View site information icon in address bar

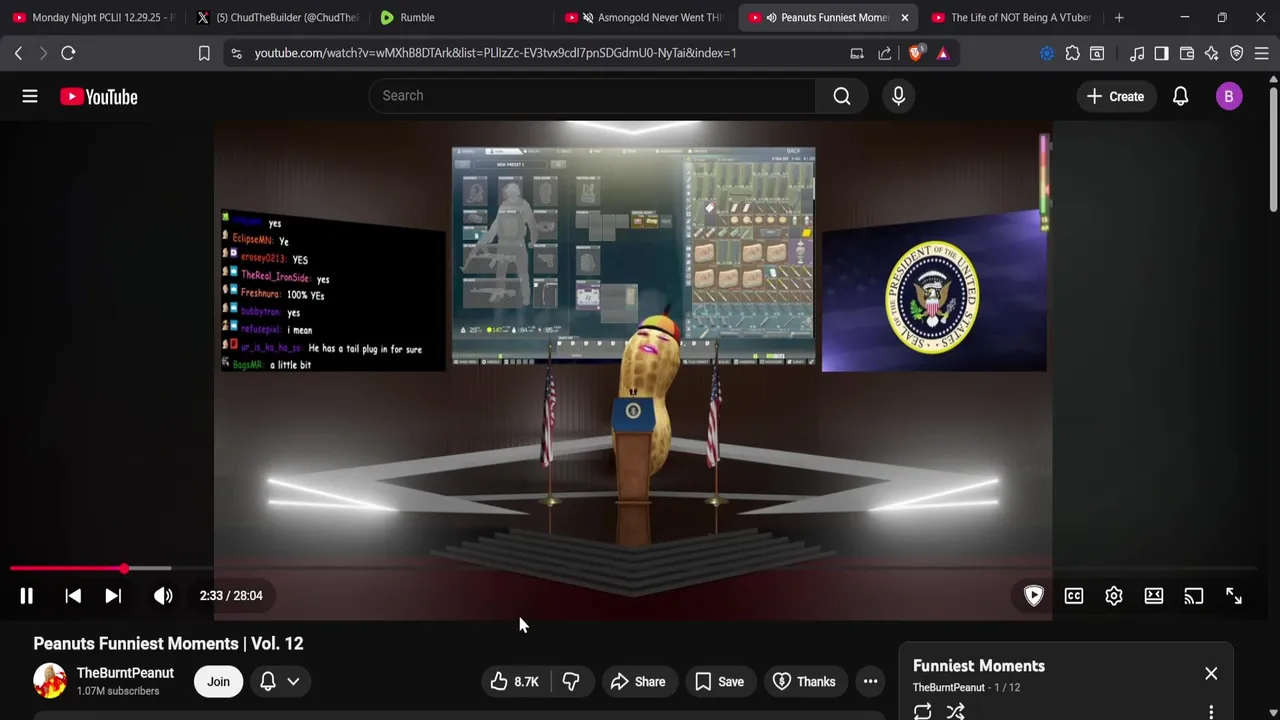tap(236, 53)
